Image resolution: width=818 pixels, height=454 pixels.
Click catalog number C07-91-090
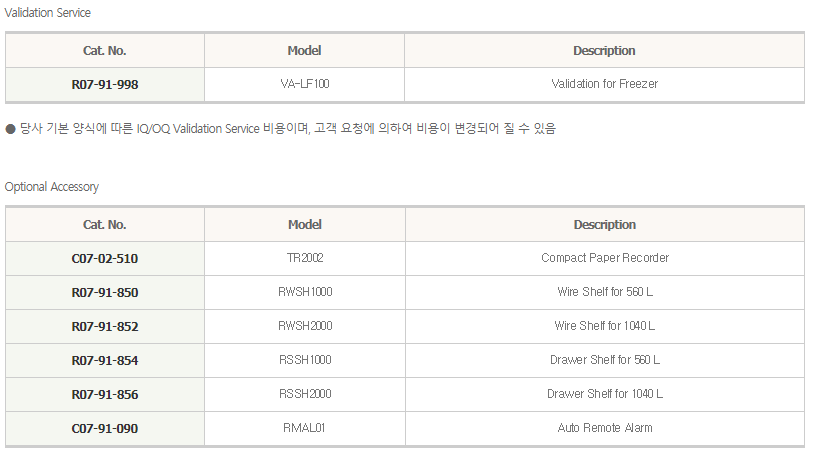coord(105,428)
